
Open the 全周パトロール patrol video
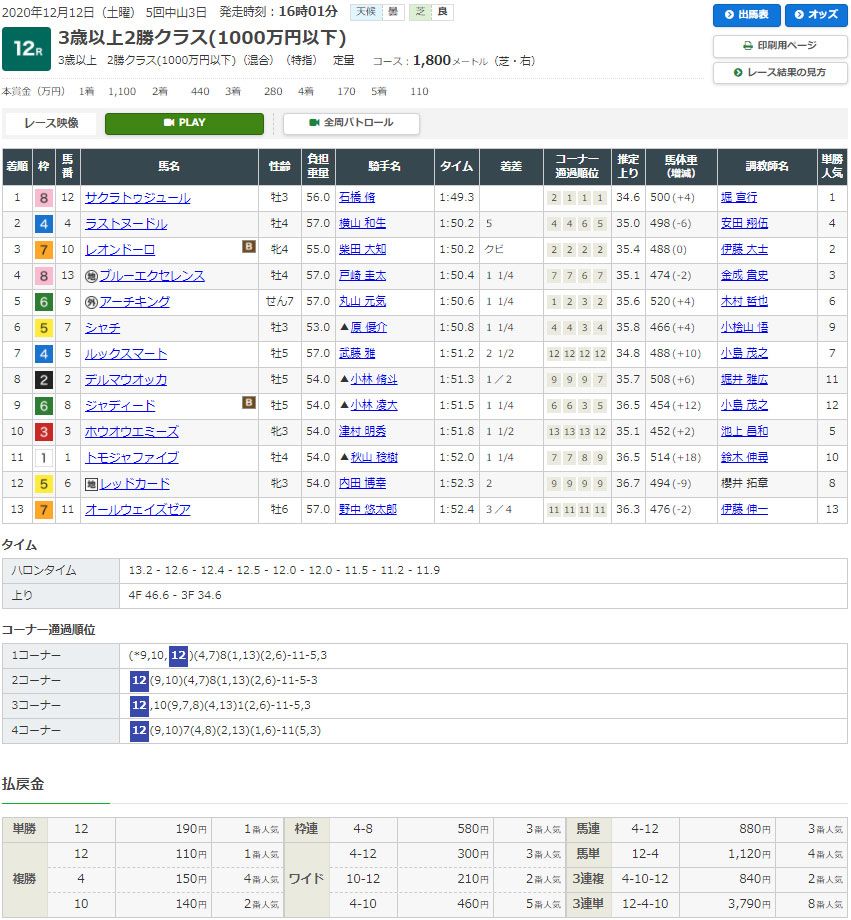(x=351, y=123)
